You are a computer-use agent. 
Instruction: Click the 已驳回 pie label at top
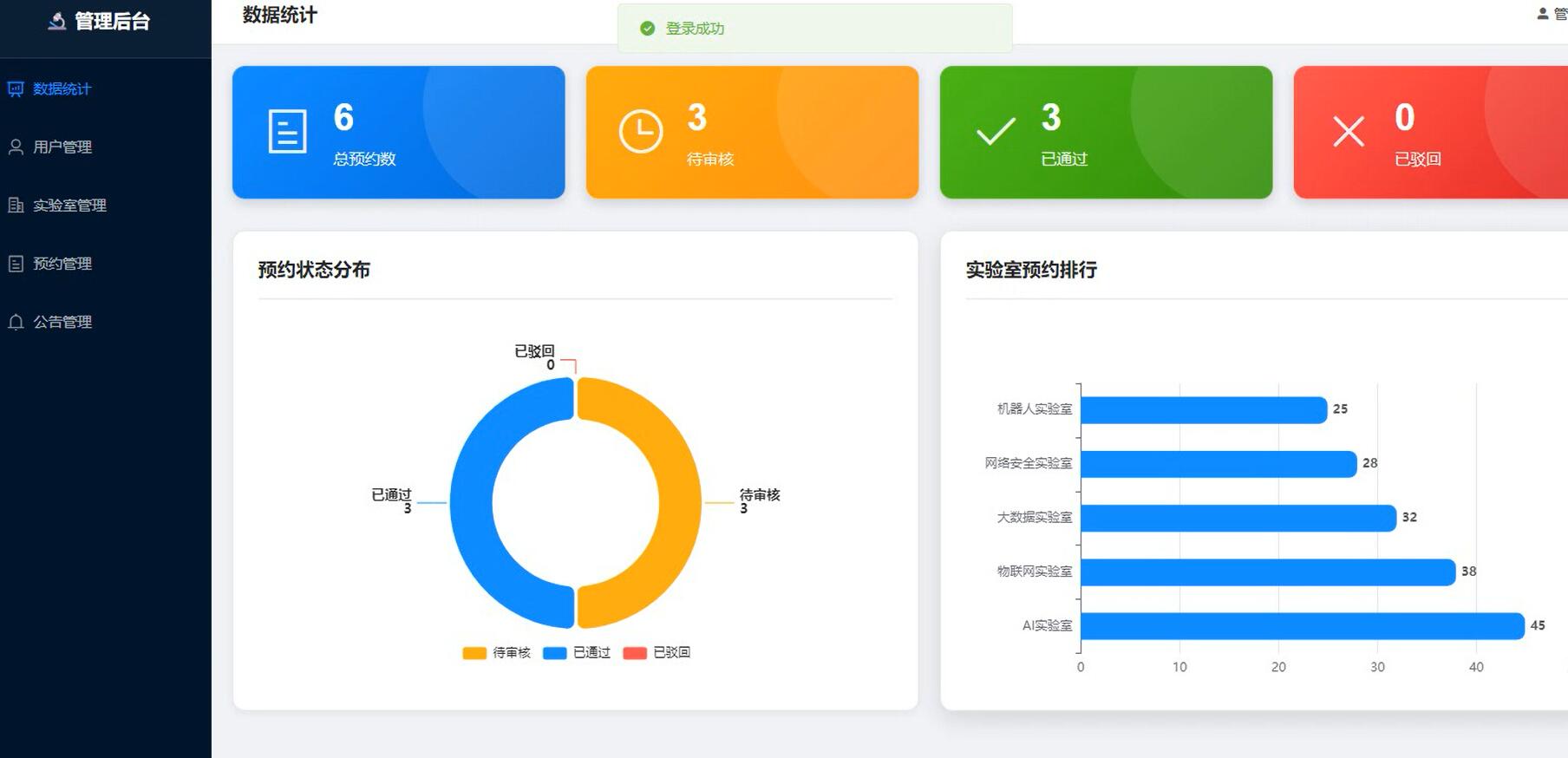534,350
